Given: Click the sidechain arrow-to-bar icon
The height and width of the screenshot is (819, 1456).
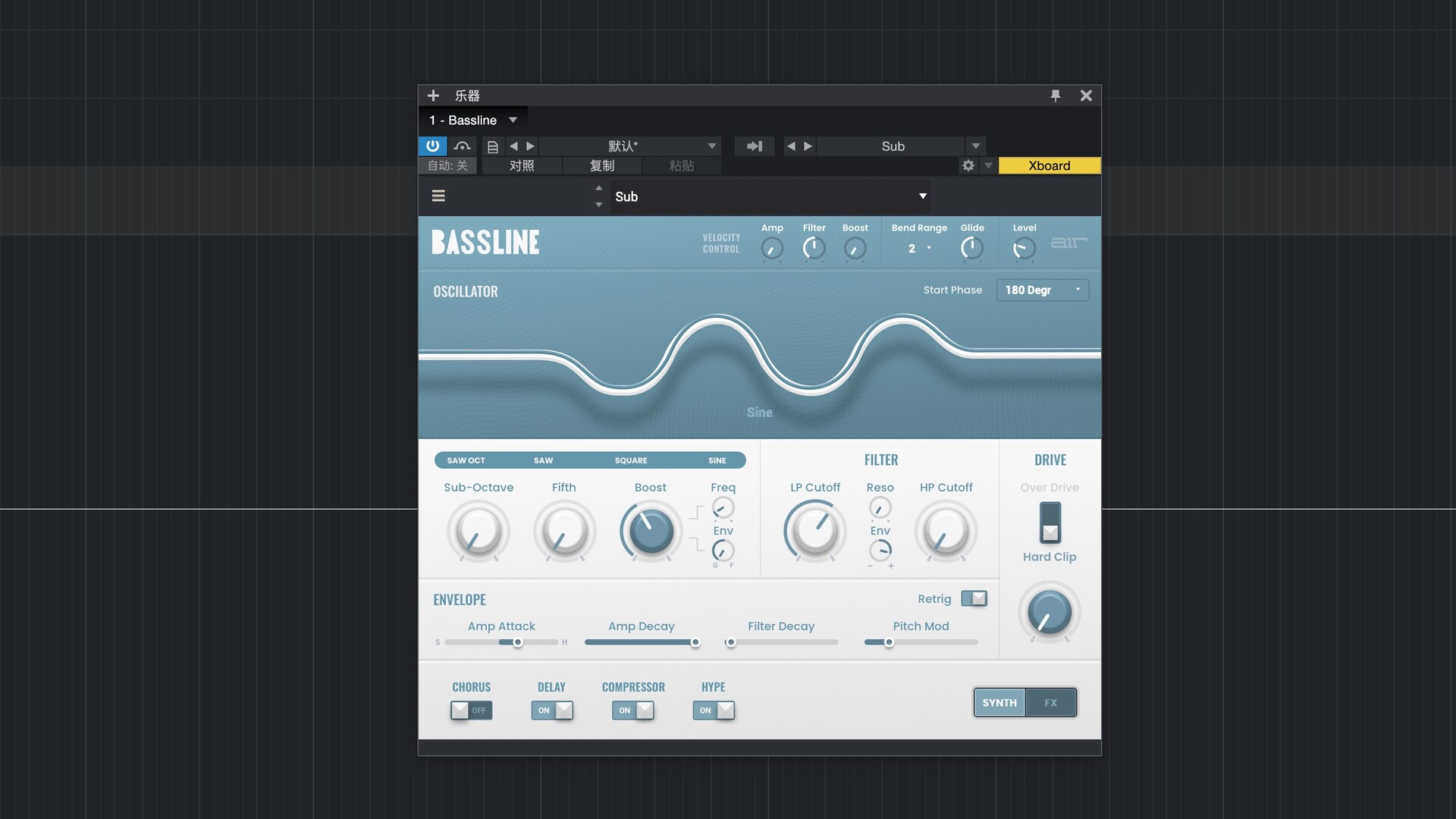Looking at the screenshot, I should (x=755, y=146).
